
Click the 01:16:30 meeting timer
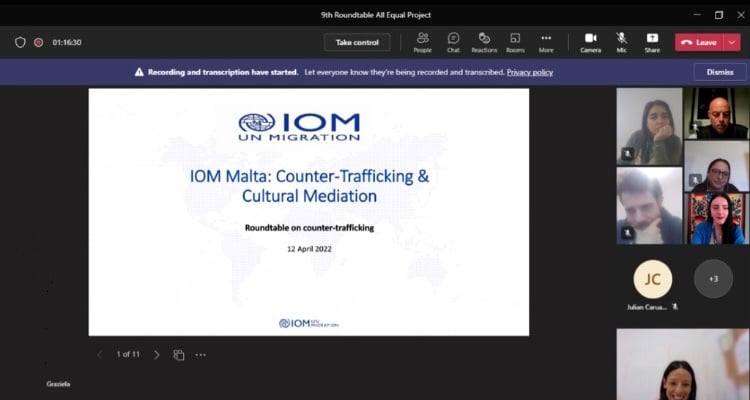click(67, 42)
